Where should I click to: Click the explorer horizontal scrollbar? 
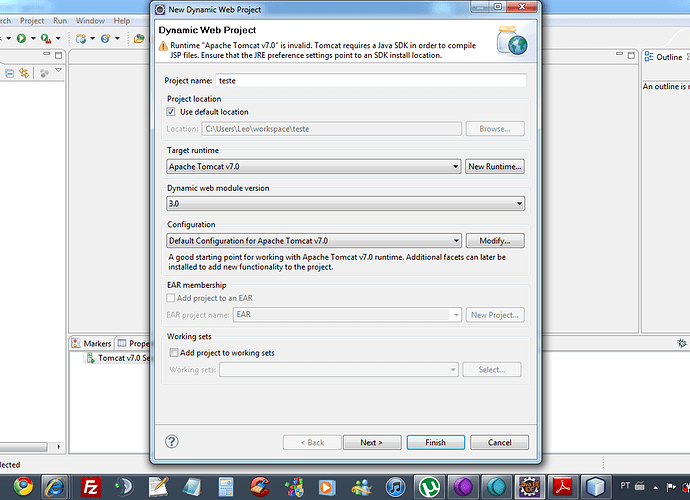click(32, 447)
